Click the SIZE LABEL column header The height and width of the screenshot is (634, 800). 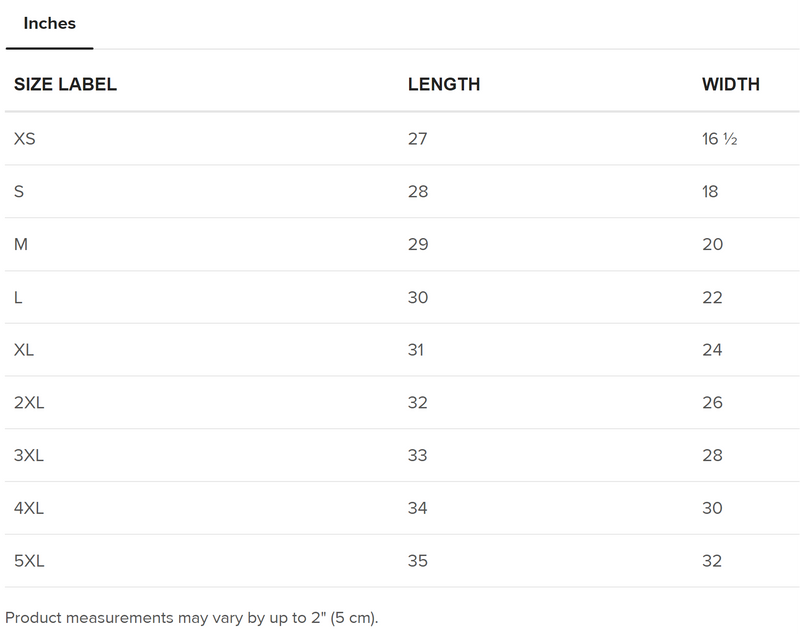[65, 85]
